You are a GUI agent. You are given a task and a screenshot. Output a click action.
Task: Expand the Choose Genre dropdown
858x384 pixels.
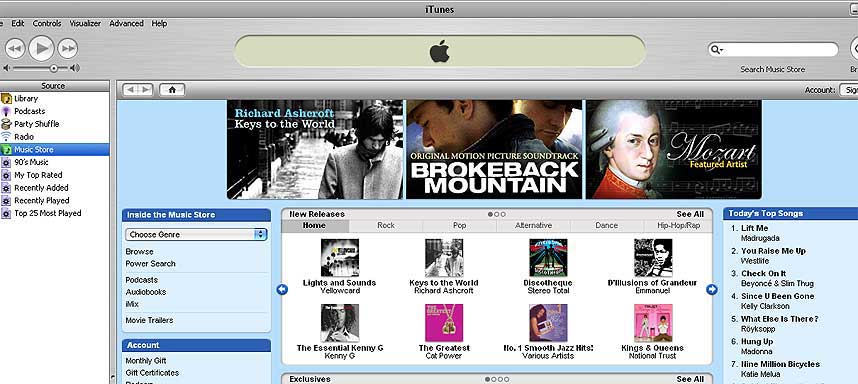196,235
